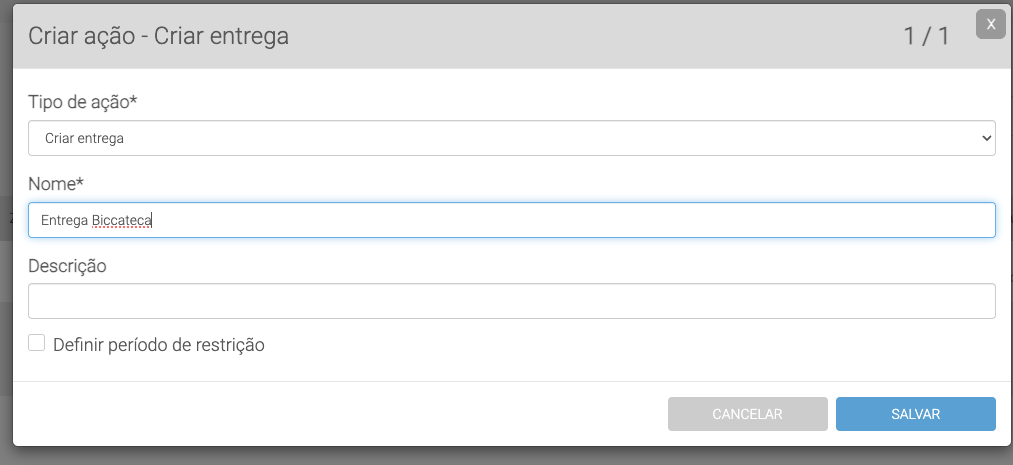Enable 'Definir período de restrição' checkbox
This screenshot has width=1013, height=465.
(37, 343)
